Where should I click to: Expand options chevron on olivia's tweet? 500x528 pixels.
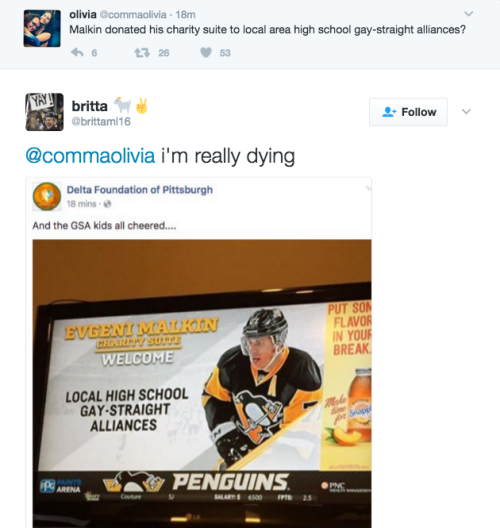(x=469, y=14)
